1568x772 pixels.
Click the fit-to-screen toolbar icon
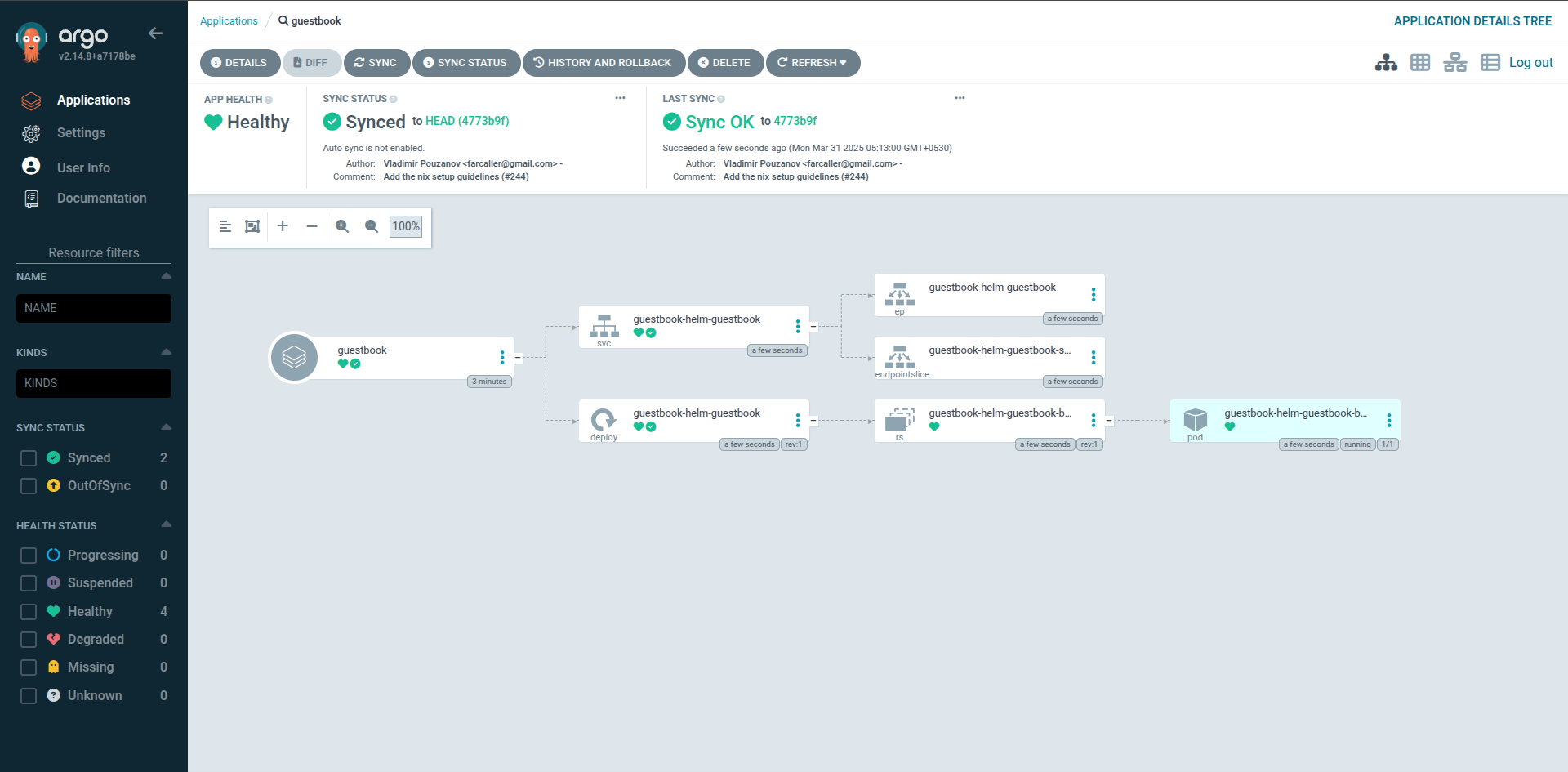252,226
